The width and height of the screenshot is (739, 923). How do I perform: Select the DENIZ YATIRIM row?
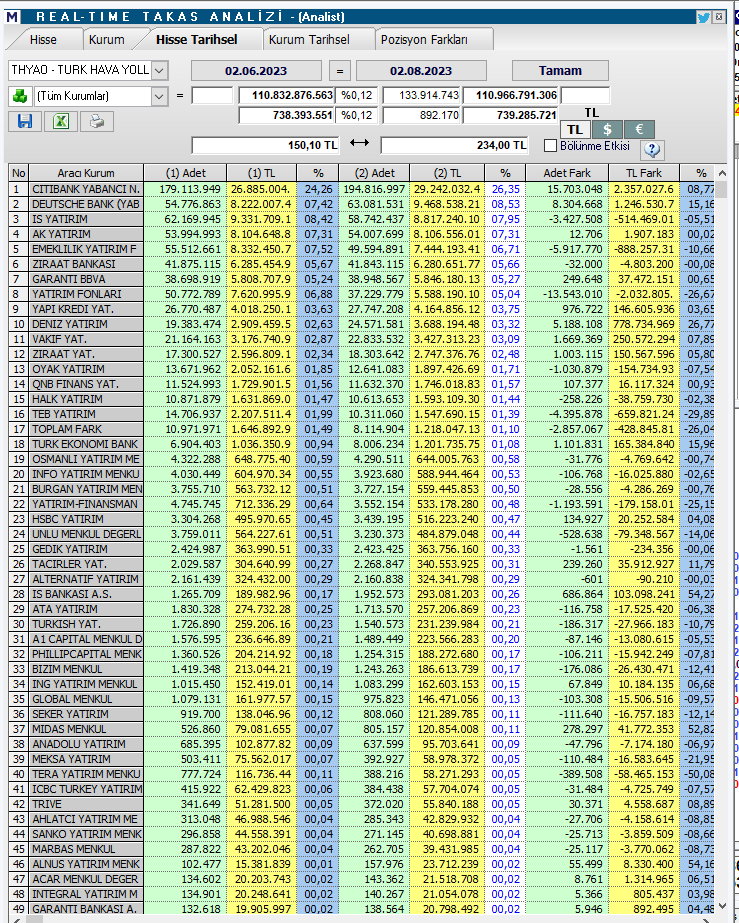coord(362,324)
